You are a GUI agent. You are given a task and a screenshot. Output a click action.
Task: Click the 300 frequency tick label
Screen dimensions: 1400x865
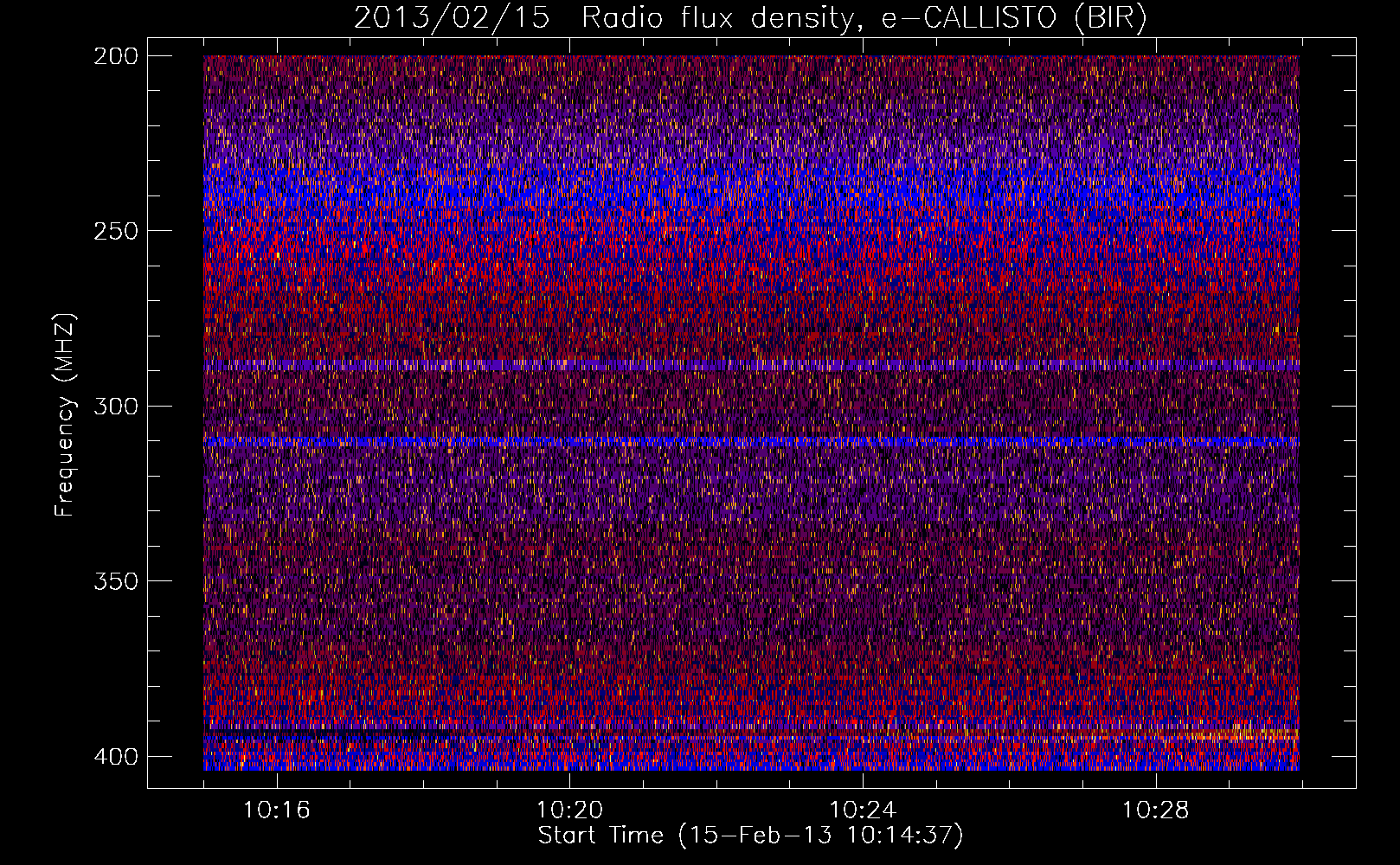pyautogui.click(x=115, y=406)
